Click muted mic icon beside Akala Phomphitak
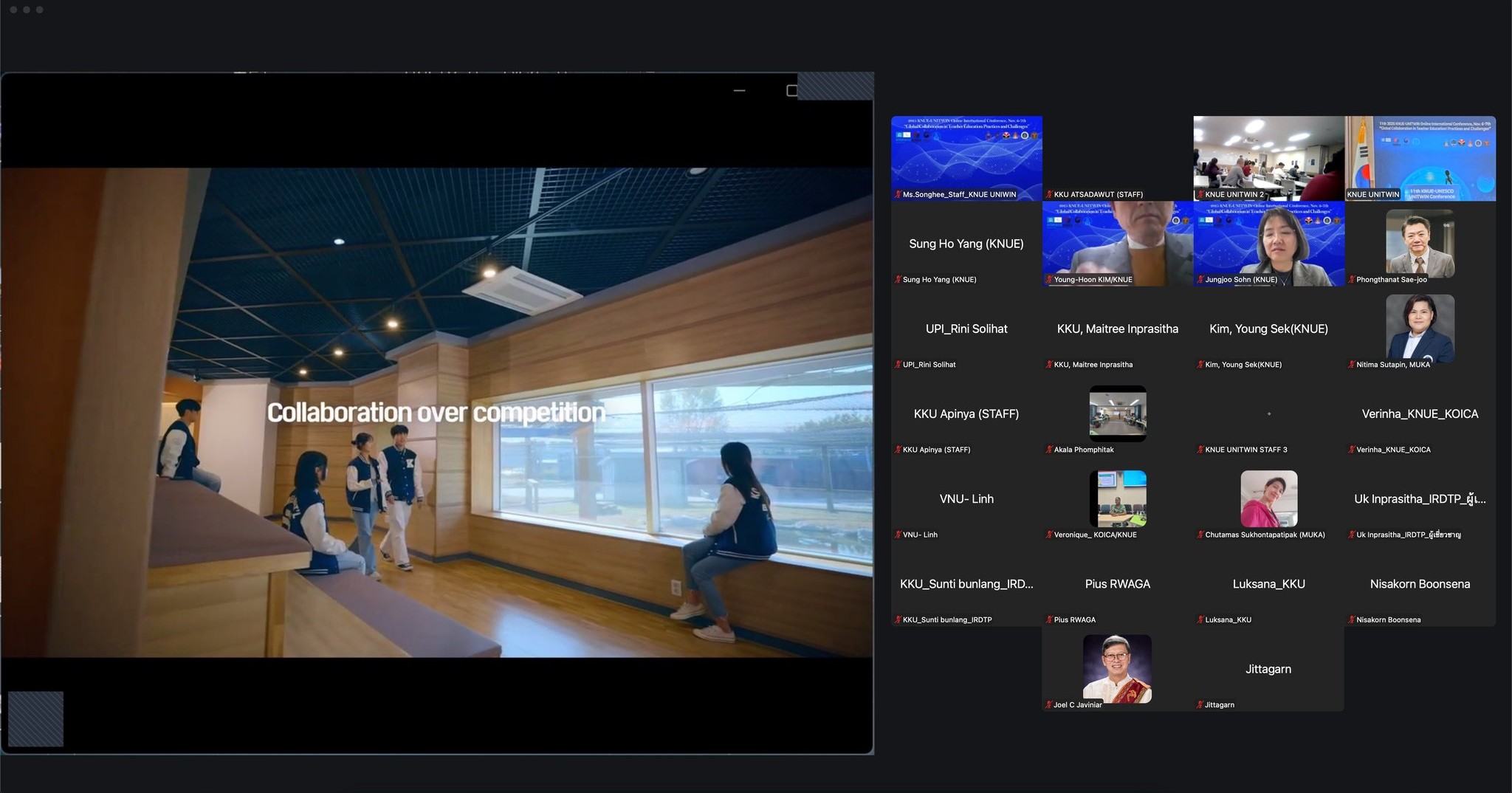 tap(1049, 450)
